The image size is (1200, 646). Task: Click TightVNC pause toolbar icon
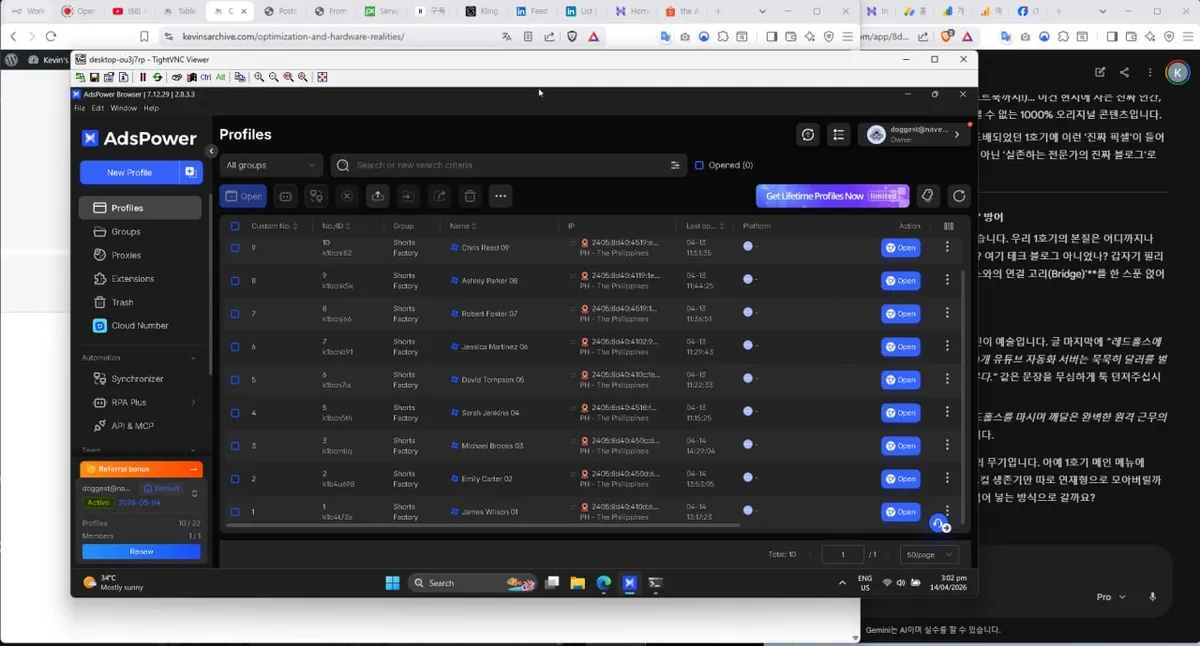143,77
